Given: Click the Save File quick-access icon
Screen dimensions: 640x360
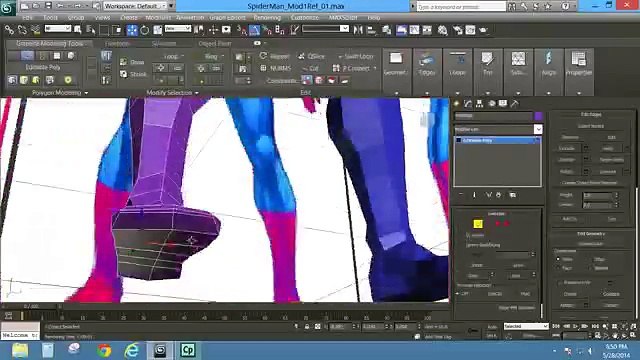Looking at the screenshot, I should (x=48, y=6).
